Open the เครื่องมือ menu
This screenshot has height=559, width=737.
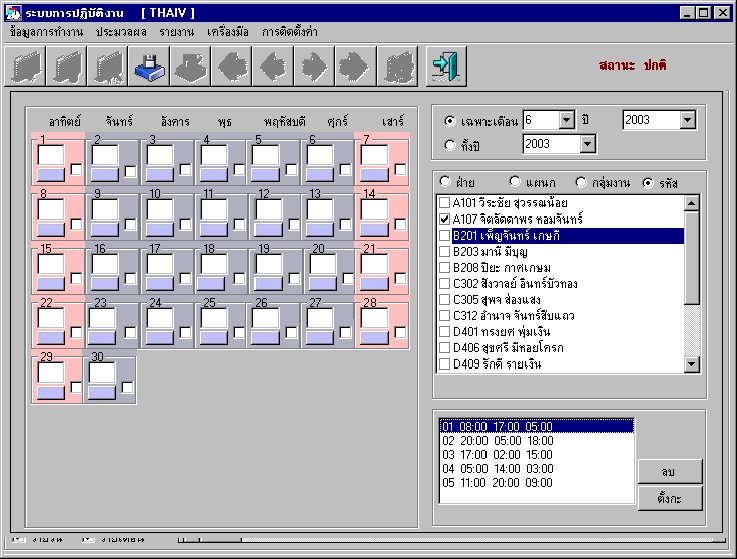[x=227, y=32]
